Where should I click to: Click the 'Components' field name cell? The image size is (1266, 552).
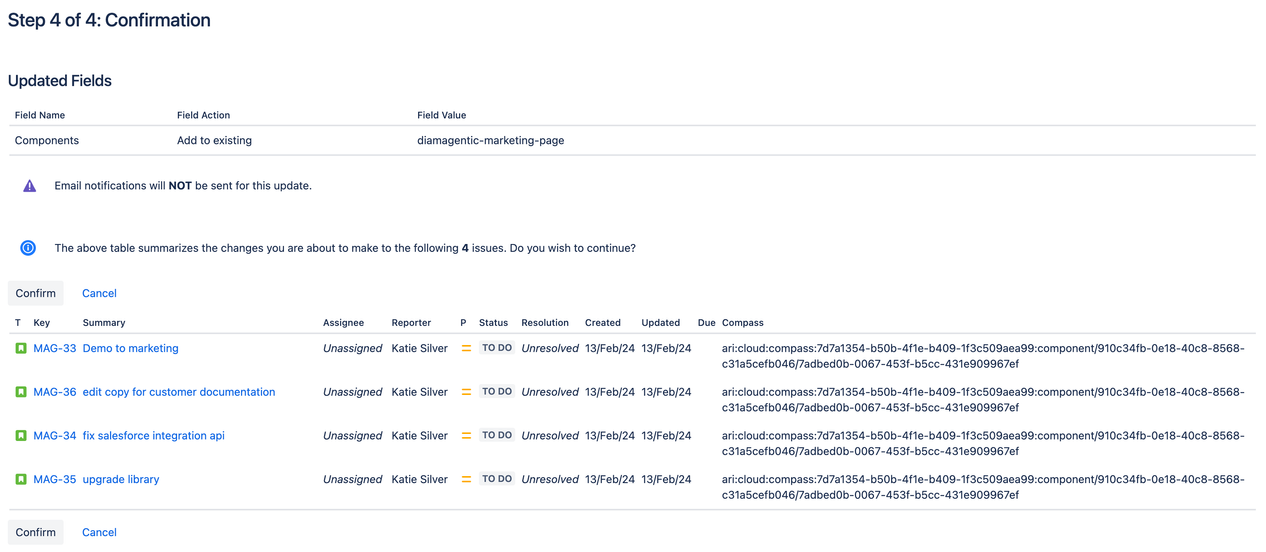pyautogui.click(x=47, y=141)
